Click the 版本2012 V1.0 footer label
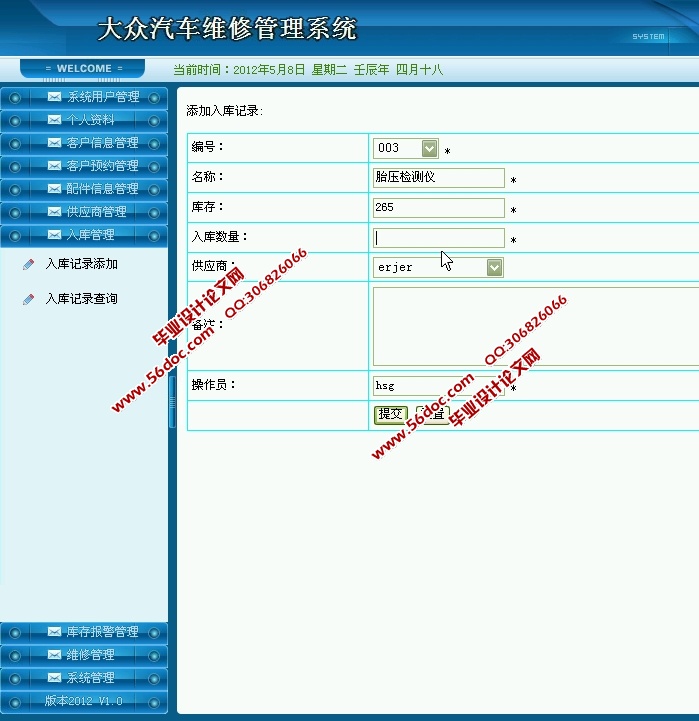Viewport: 699px width, 721px height. [x=84, y=701]
